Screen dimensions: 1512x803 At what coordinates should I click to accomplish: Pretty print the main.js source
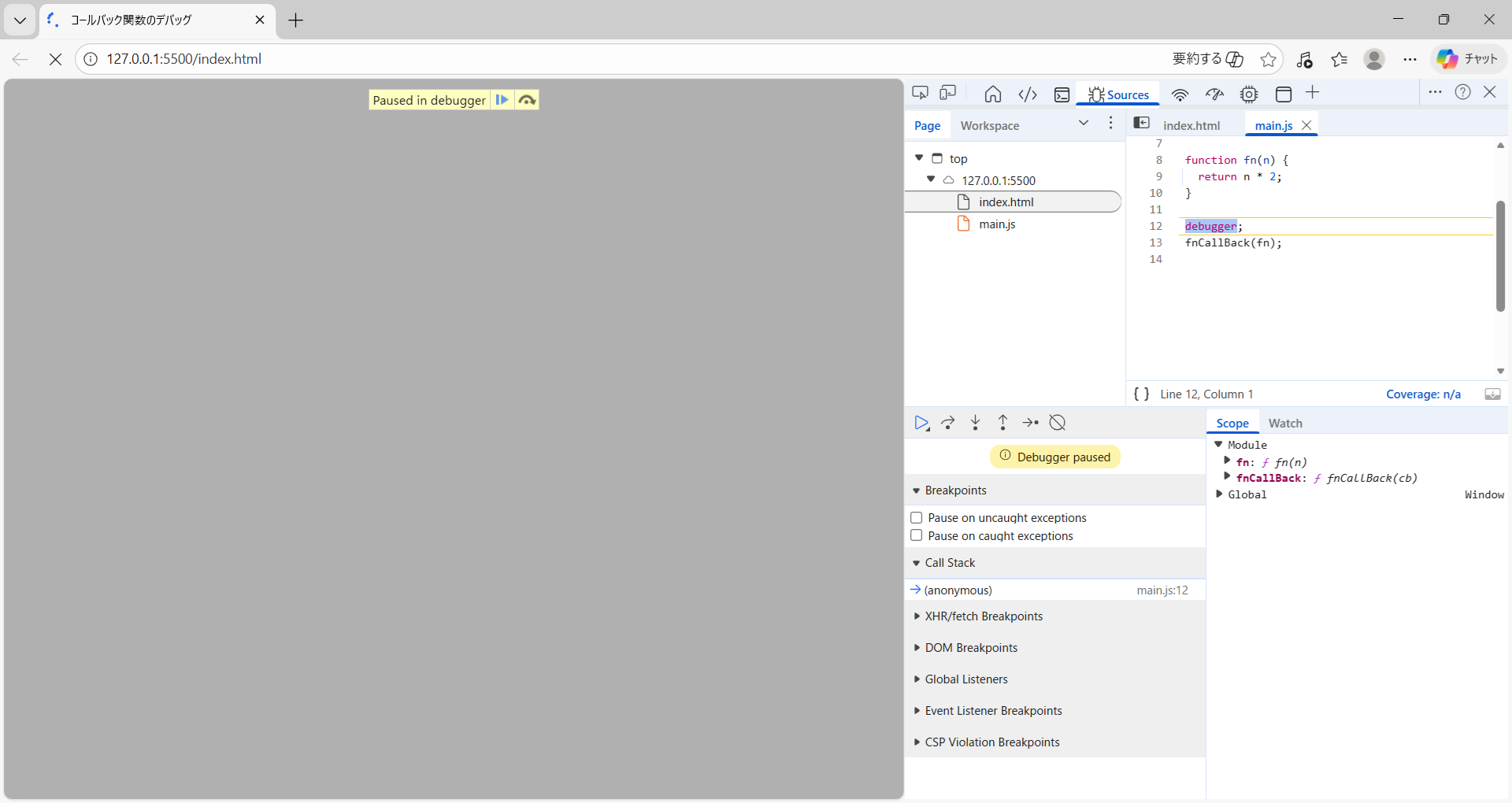[x=1141, y=394]
